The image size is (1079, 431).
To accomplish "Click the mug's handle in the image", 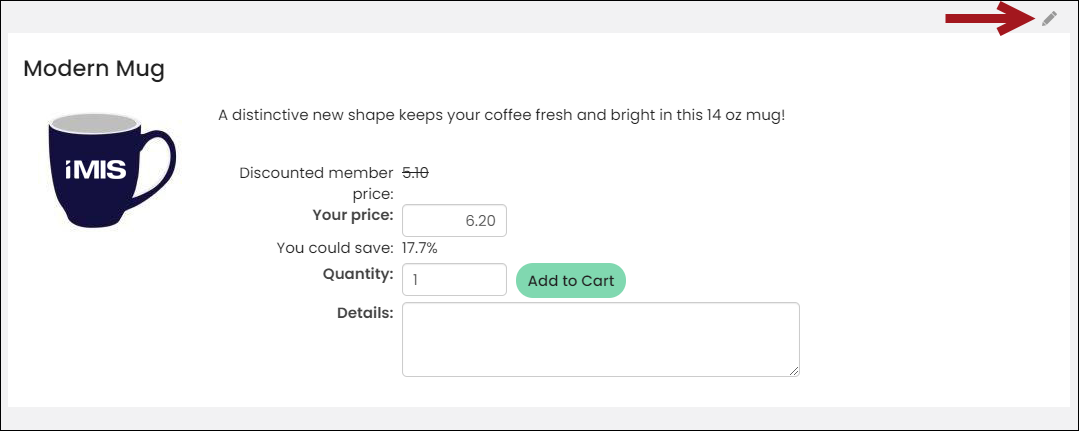I will (160, 165).
